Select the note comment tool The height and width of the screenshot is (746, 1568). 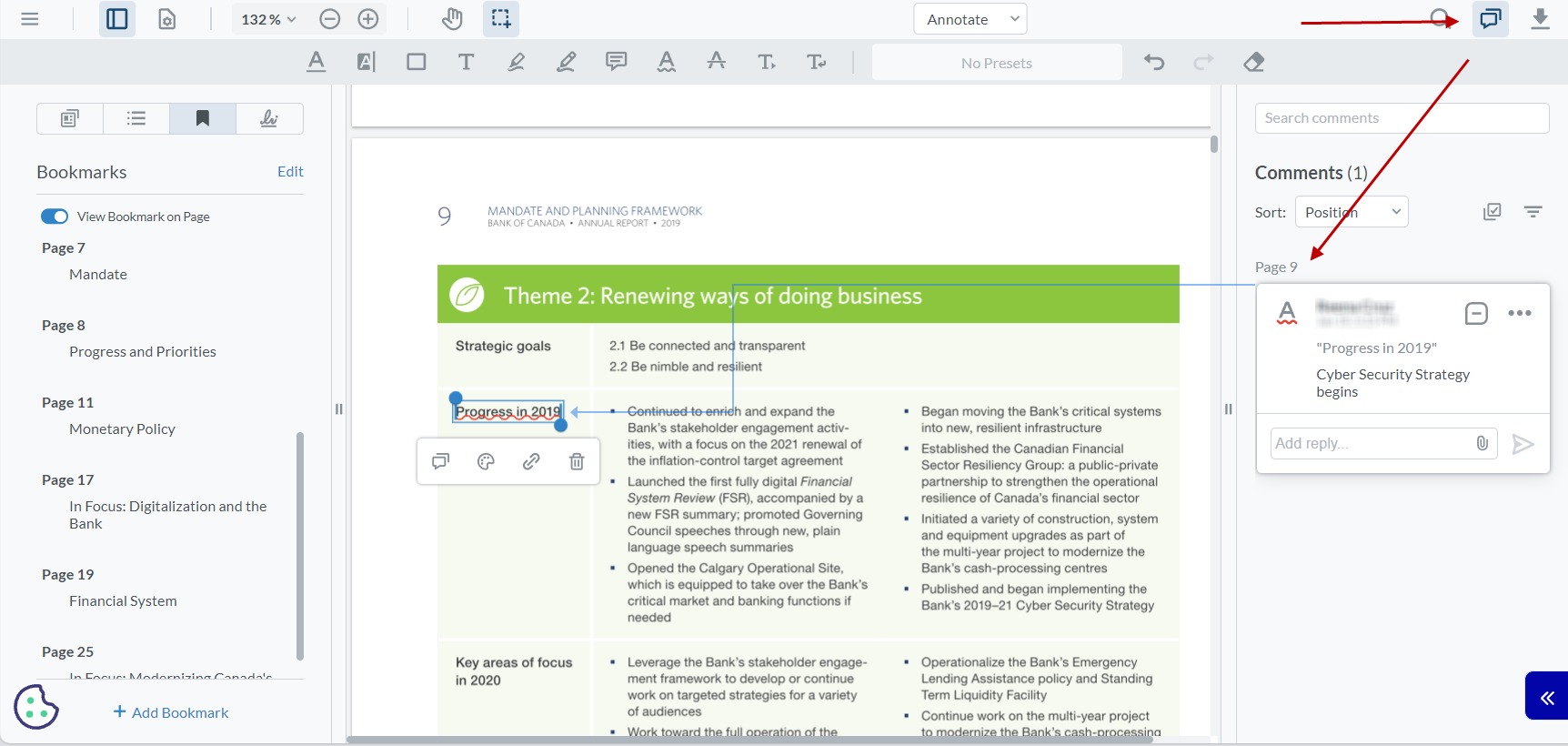(x=617, y=62)
